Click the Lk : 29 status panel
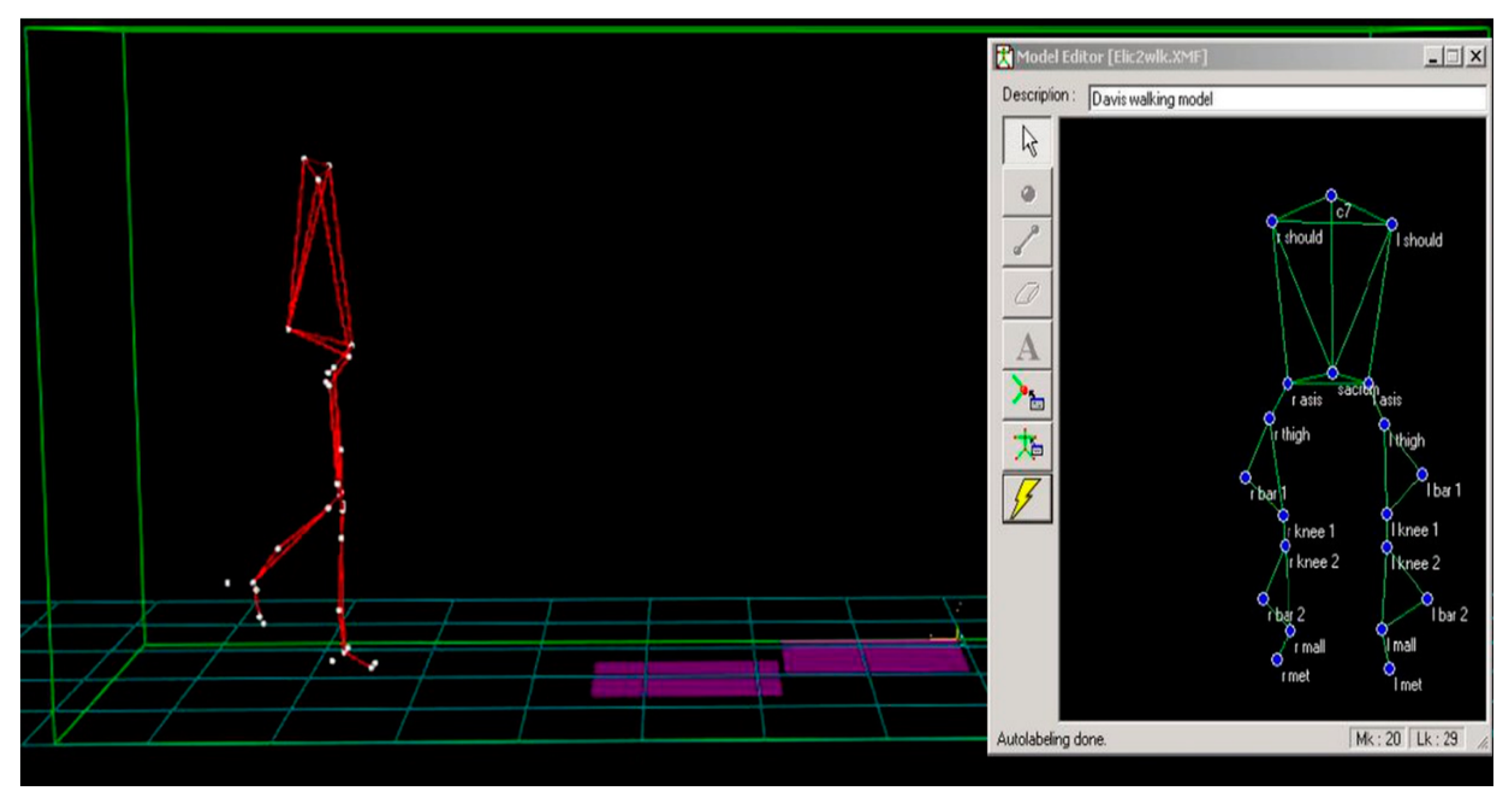The image size is (1512, 803). 1436,739
